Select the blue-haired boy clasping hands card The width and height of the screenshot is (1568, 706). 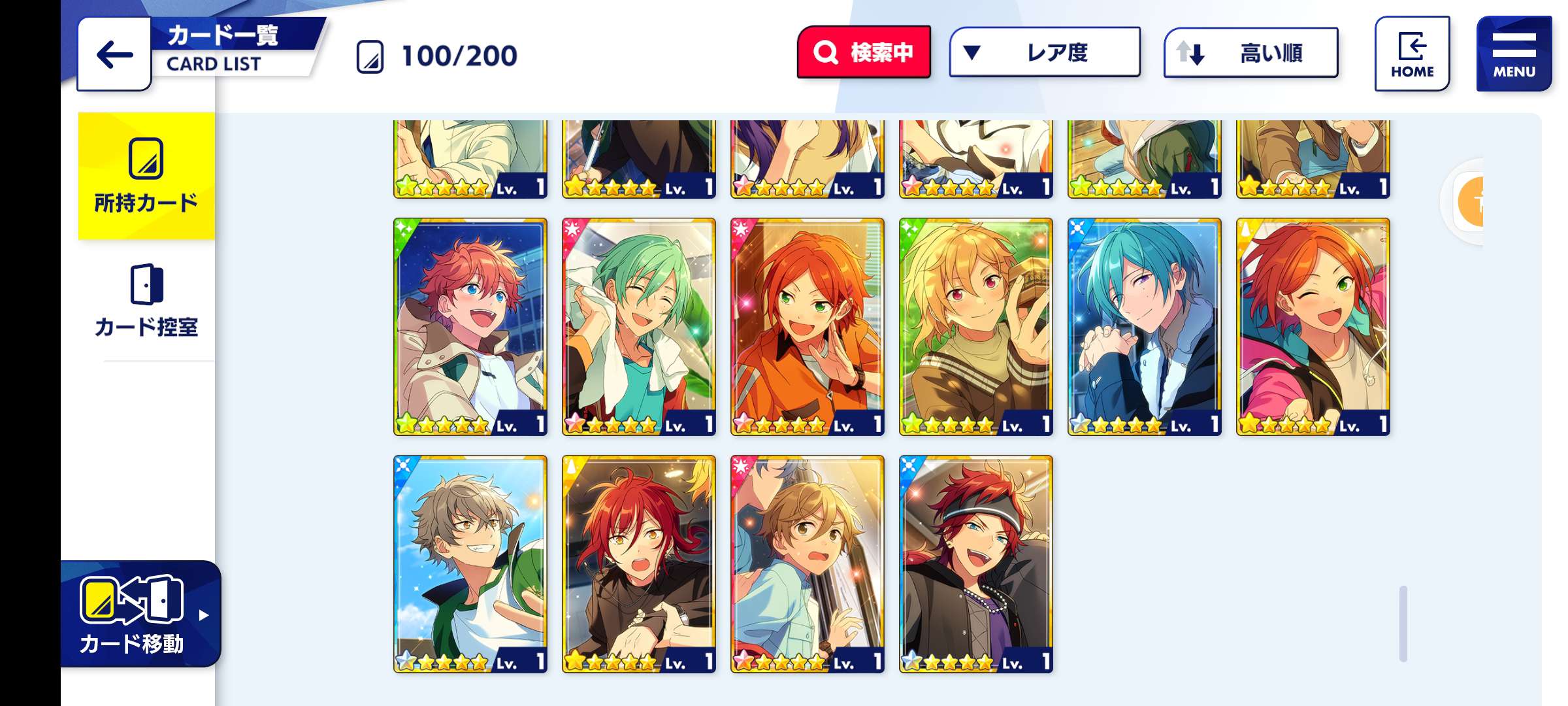pos(1145,327)
